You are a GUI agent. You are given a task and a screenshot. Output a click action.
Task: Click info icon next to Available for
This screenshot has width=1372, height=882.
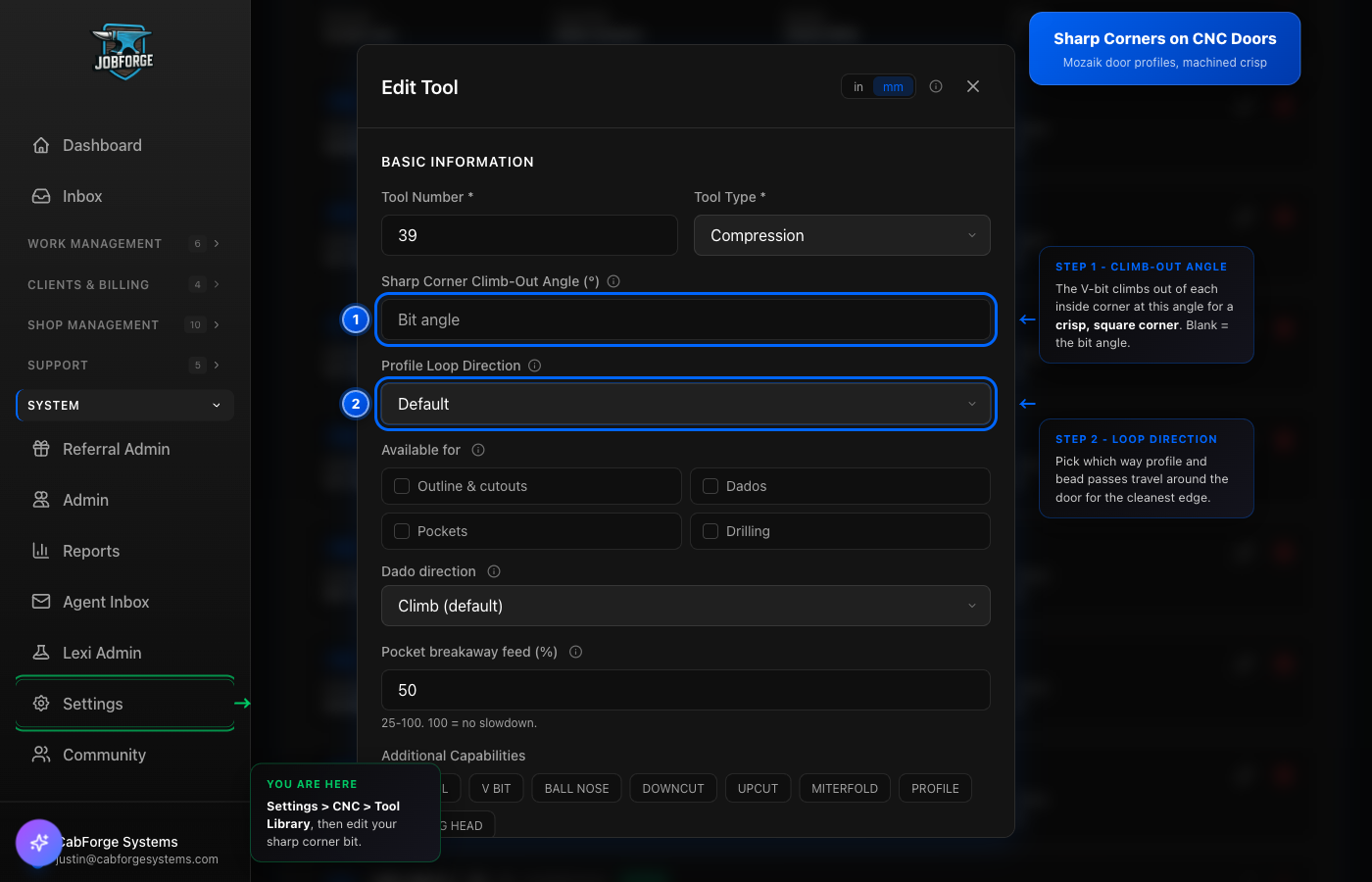[478, 450]
